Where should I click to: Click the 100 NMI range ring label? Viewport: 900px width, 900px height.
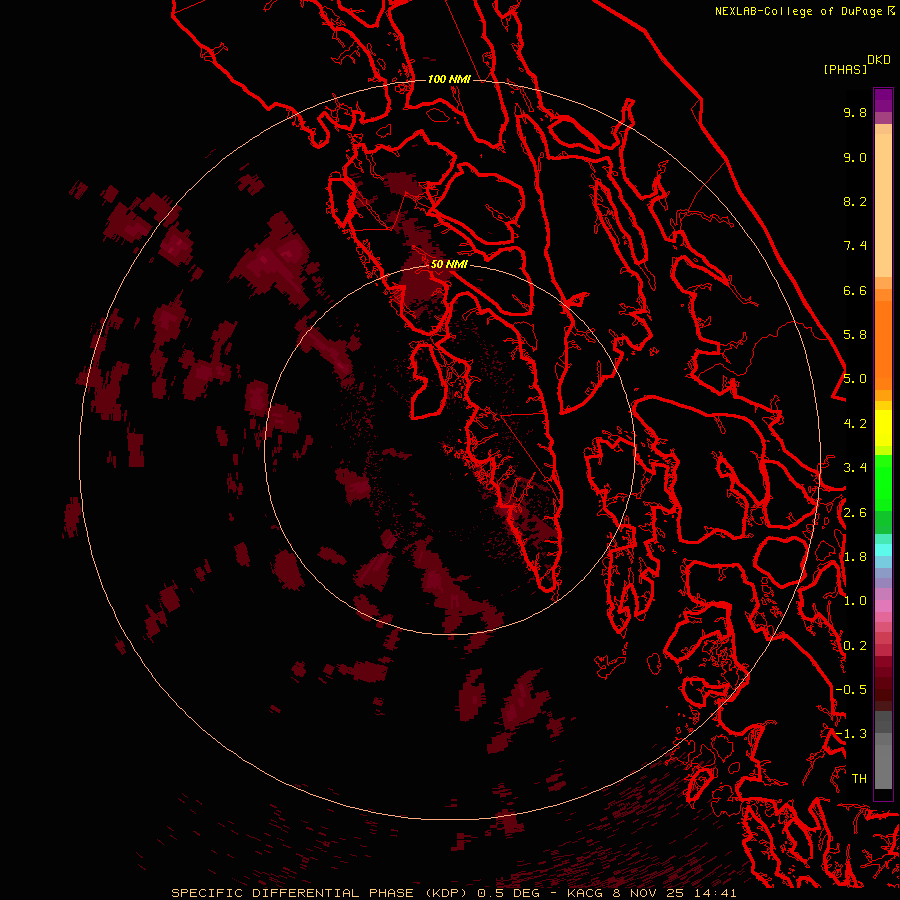click(449, 79)
